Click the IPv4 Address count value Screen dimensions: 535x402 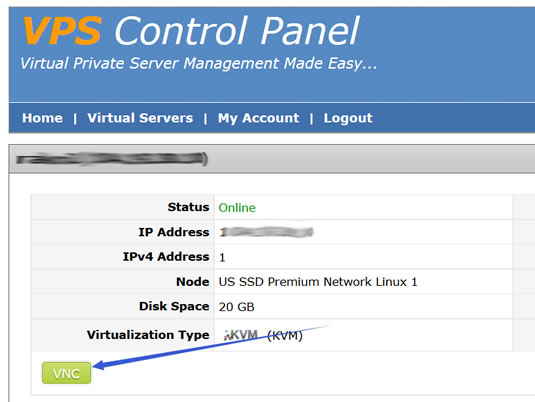(x=222, y=257)
